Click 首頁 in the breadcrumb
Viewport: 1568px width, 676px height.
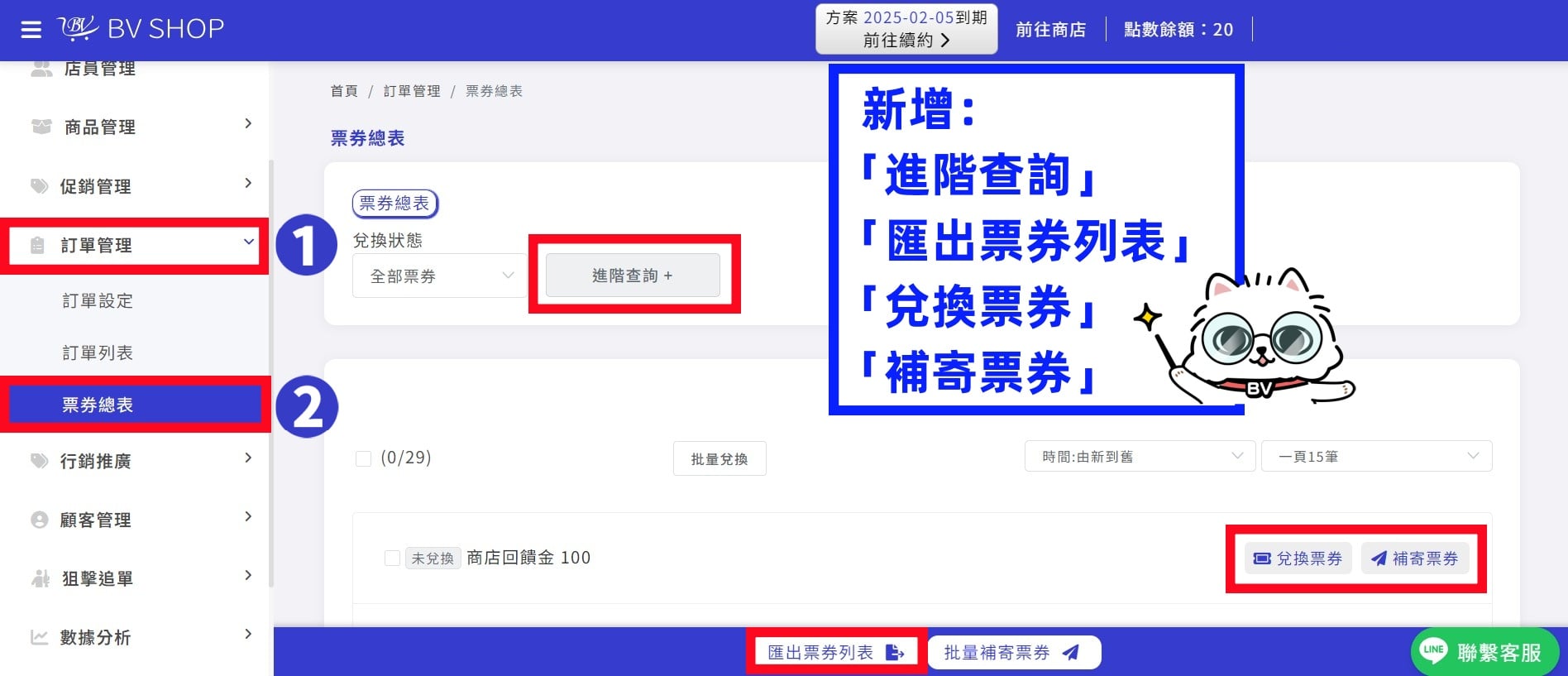344,91
